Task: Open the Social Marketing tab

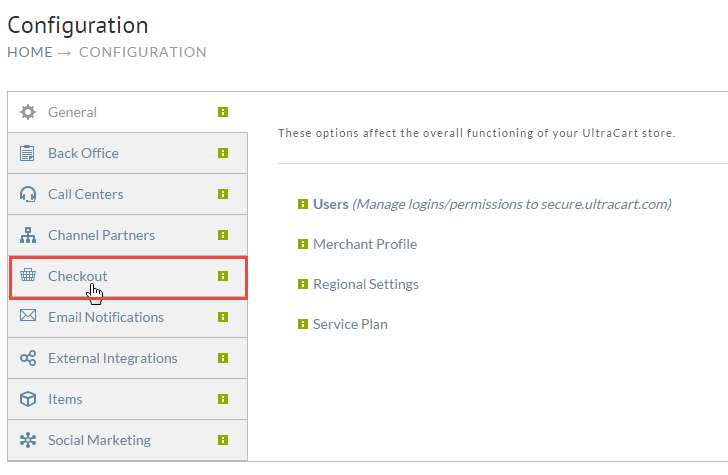Action: tap(127, 440)
